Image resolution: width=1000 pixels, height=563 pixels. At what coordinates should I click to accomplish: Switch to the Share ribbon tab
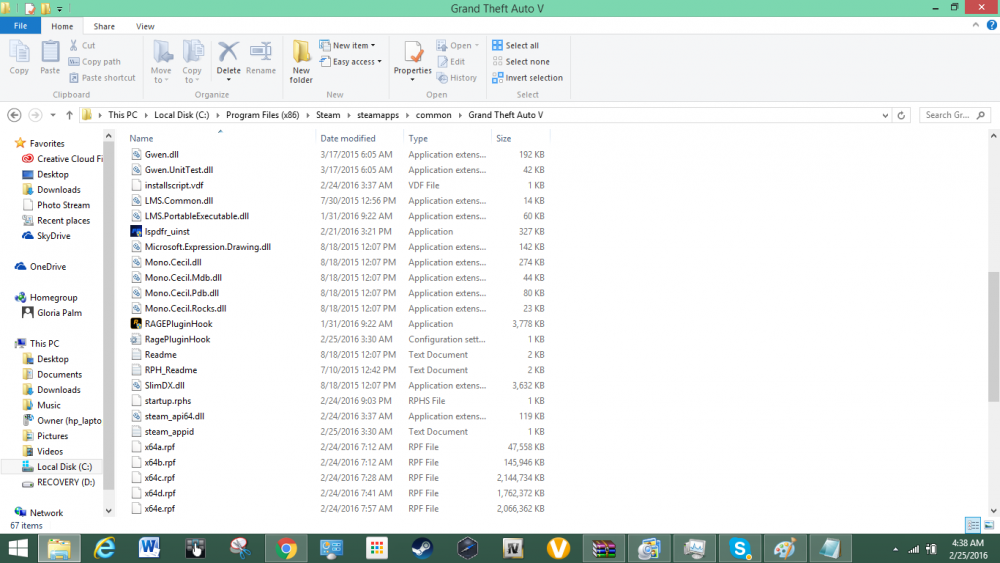click(104, 26)
